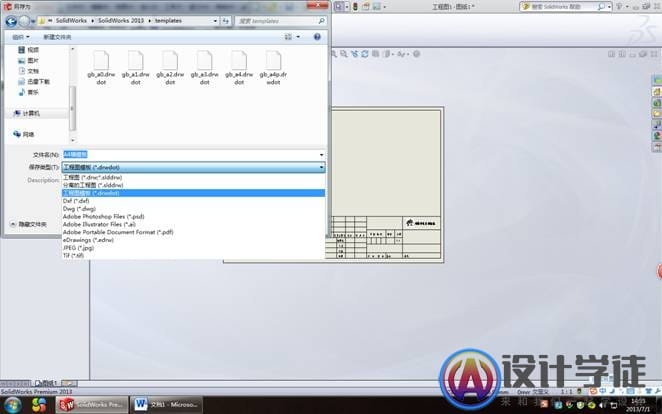This screenshot has width=662, height=414.
Task: Choose 分离的工程图 (*.slddrw) file type
Action: (193, 185)
